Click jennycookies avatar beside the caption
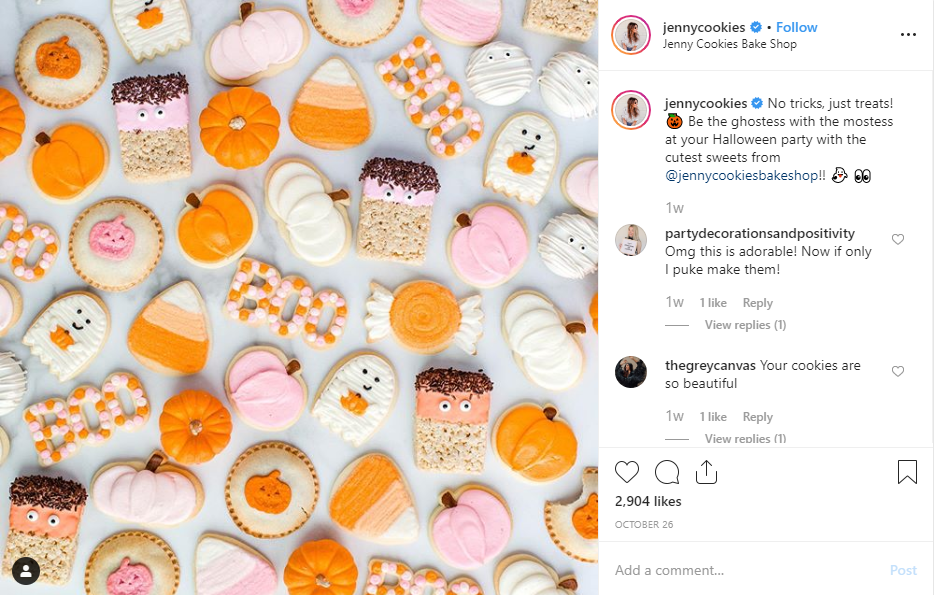The image size is (934, 595). click(x=632, y=110)
